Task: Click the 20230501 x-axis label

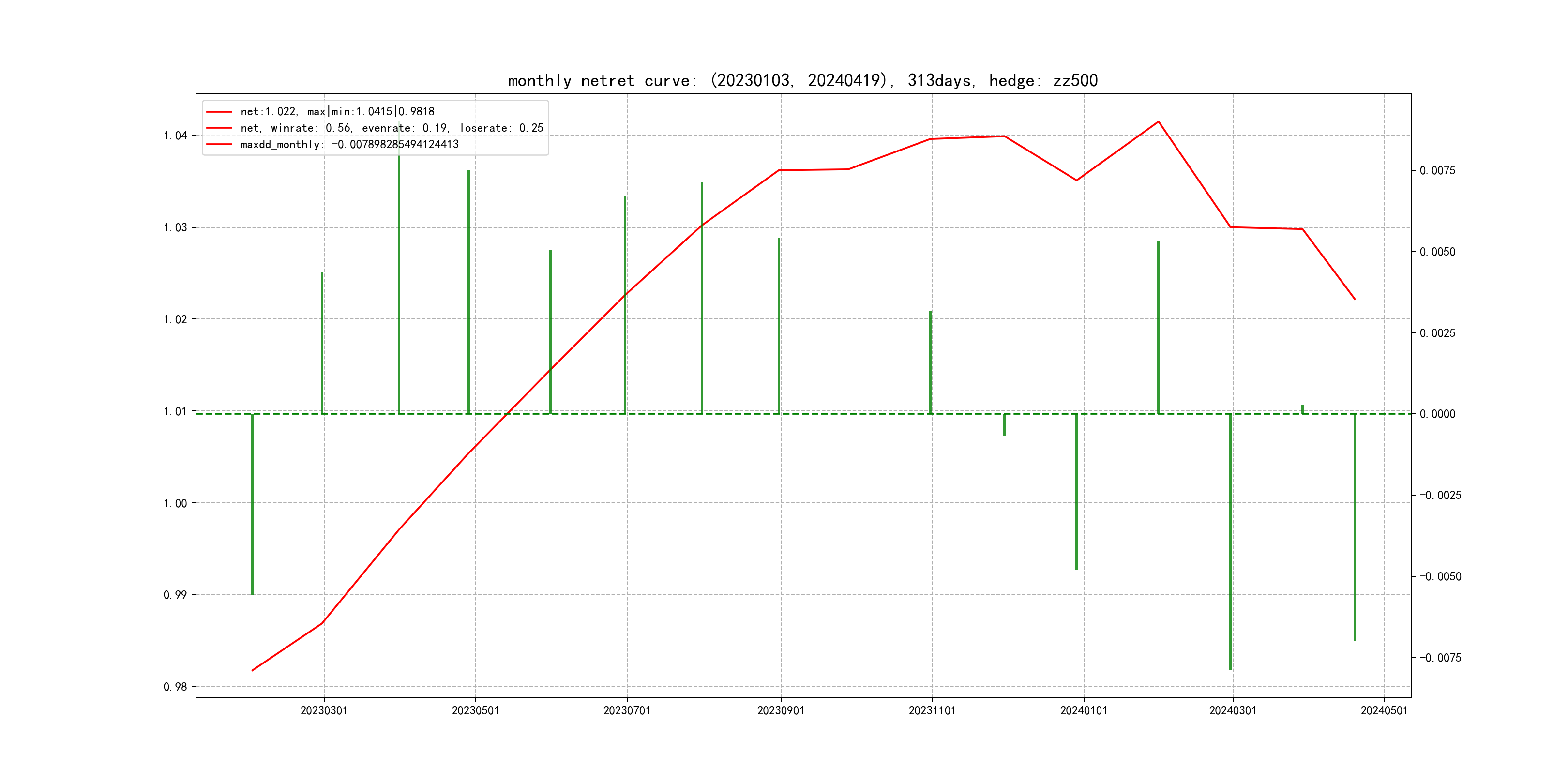Action: [x=475, y=710]
